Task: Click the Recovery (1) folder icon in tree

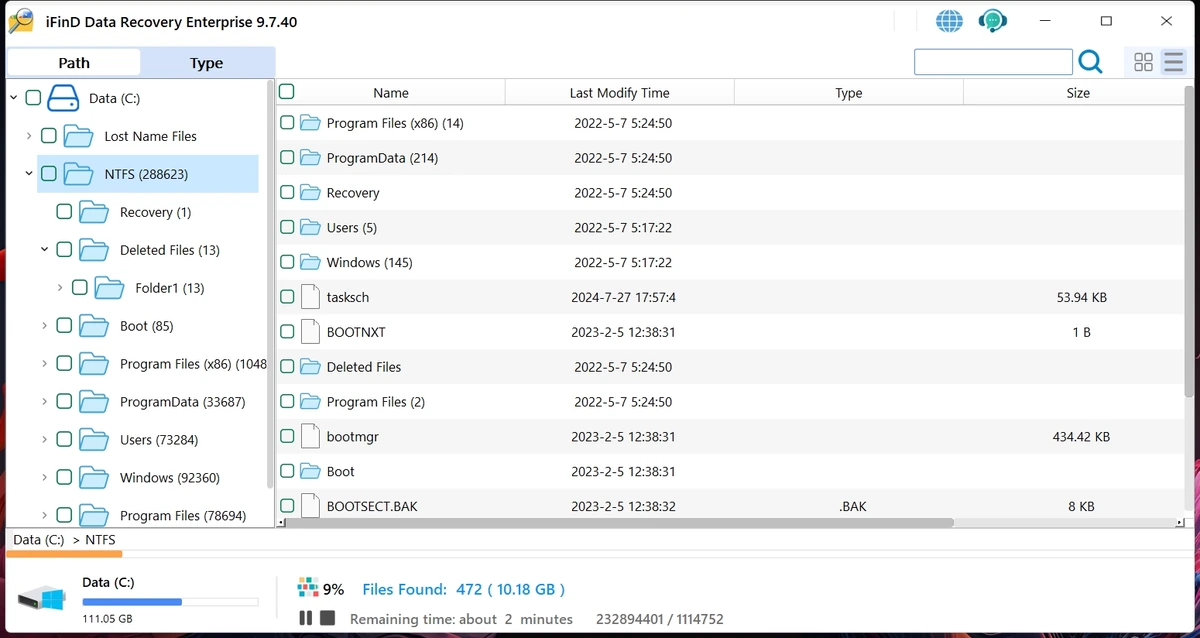Action: click(x=94, y=212)
